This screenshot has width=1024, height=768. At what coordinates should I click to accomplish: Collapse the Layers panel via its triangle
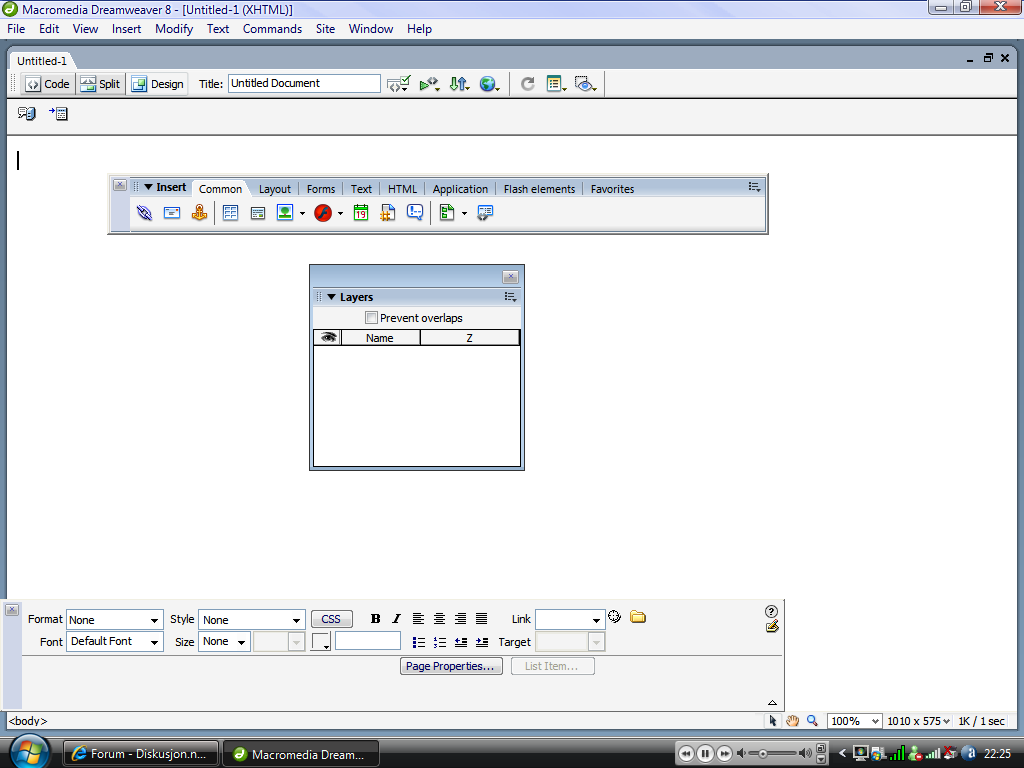pyautogui.click(x=331, y=297)
